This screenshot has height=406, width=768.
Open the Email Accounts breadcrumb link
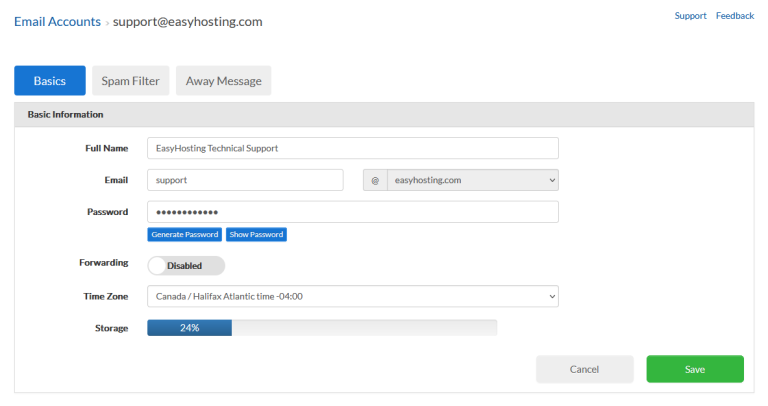click(x=57, y=22)
